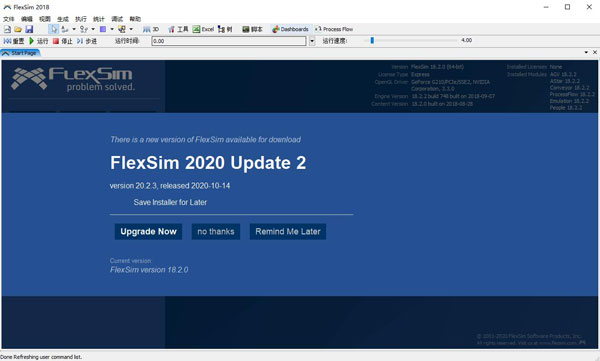Click the 'FlexSim 2020 Update 2' heading
Image resolution: width=600 pixels, height=361 pixels.
click(208, 163)
